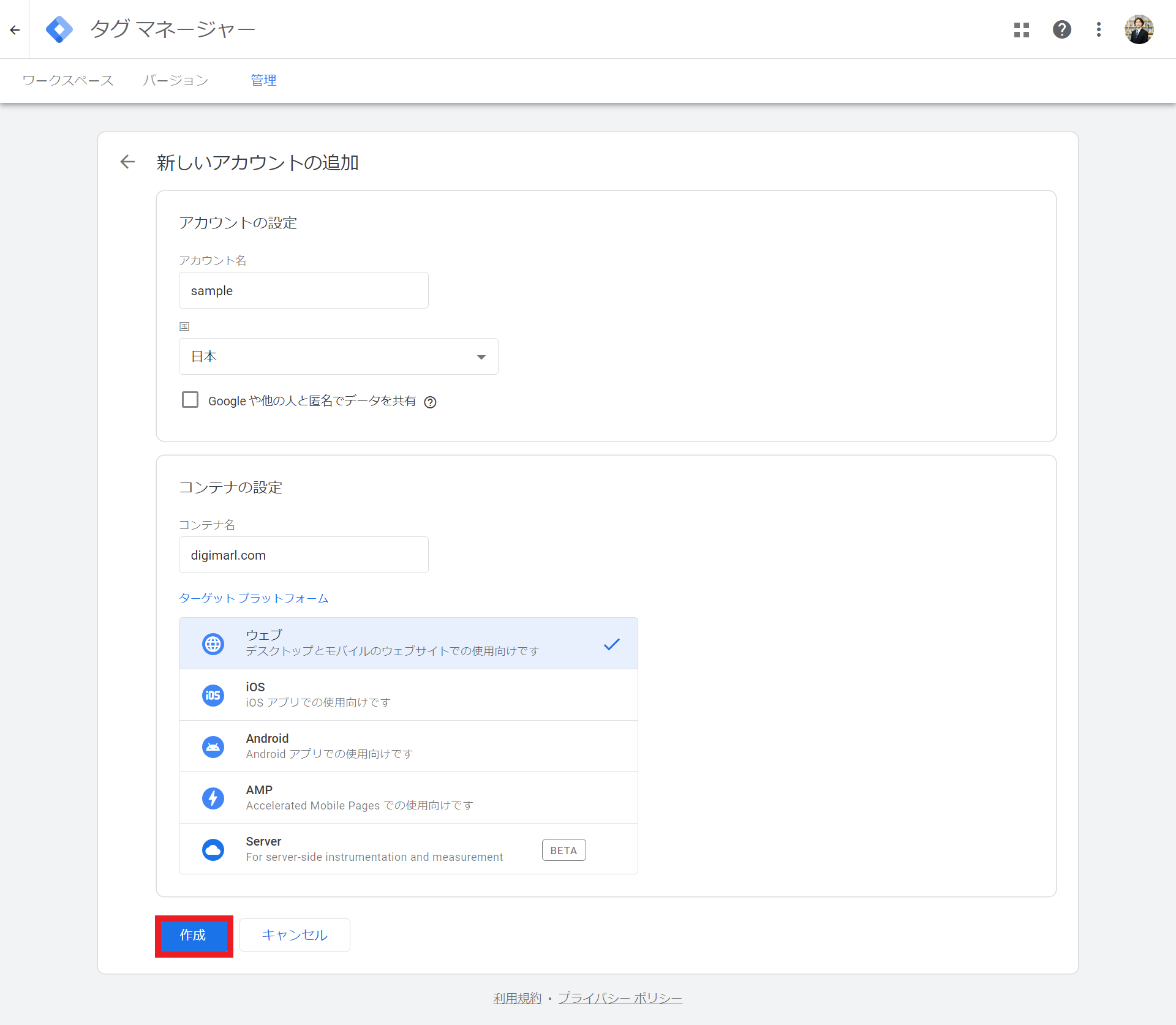Screen dimensions: 1176x1025
Task: Open the help question mark icon
Action: click(x=1062, y=29)
